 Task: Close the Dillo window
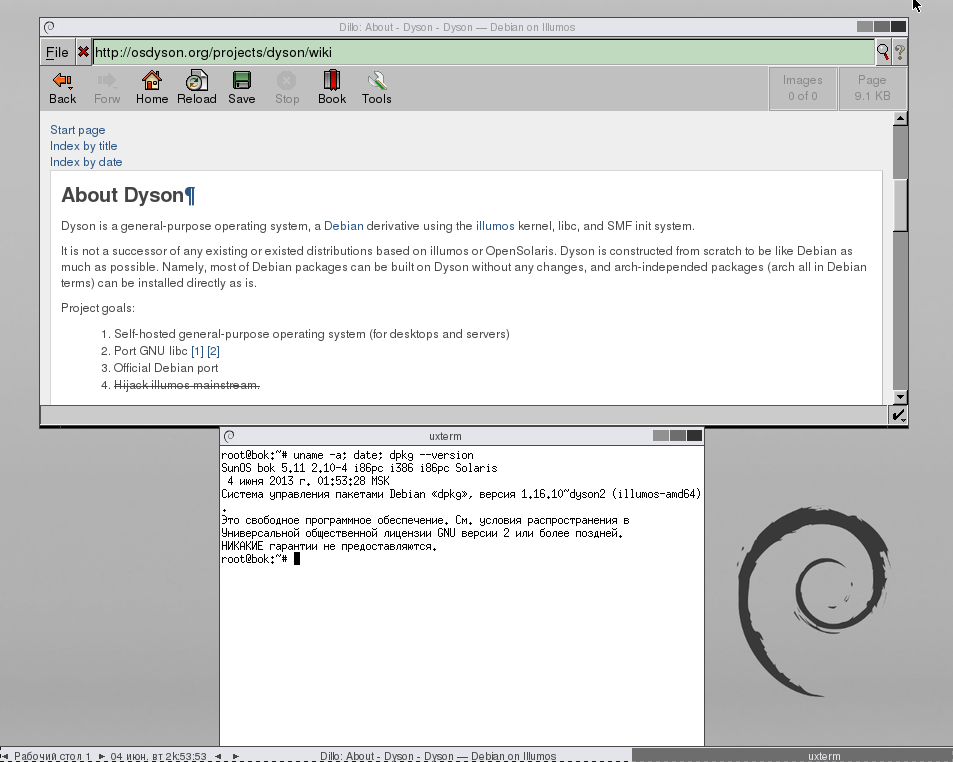898,27
